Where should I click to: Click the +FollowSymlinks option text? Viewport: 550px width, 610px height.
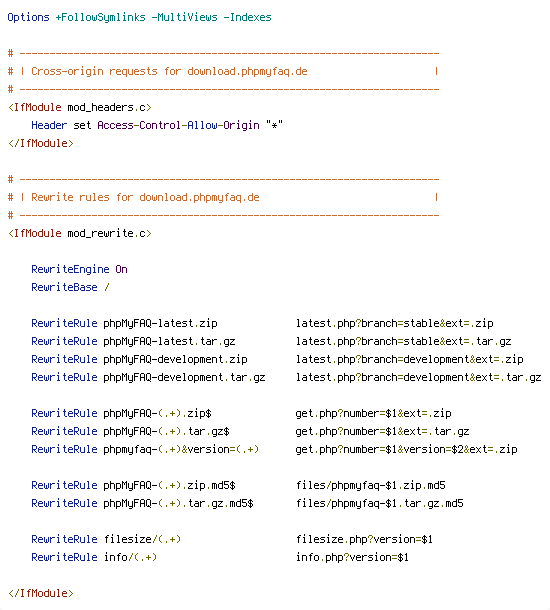pyautogui.click(x=100, y=18)
